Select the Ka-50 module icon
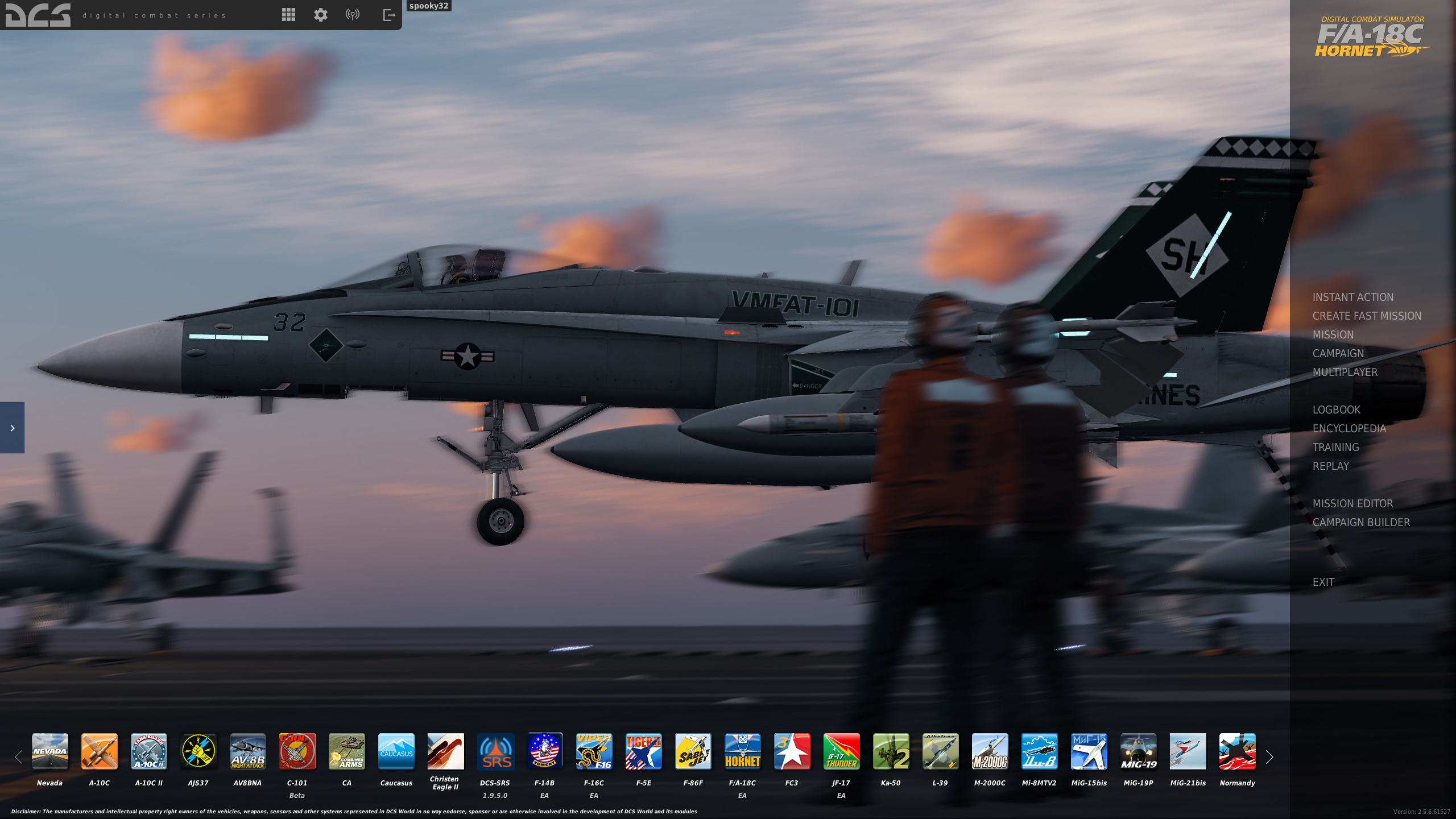This screenshot has height=819, width=1456. click(891, 751)
